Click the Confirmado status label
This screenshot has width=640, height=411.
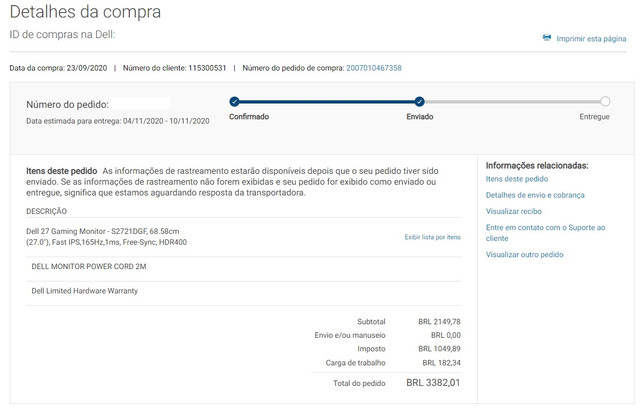249,117
